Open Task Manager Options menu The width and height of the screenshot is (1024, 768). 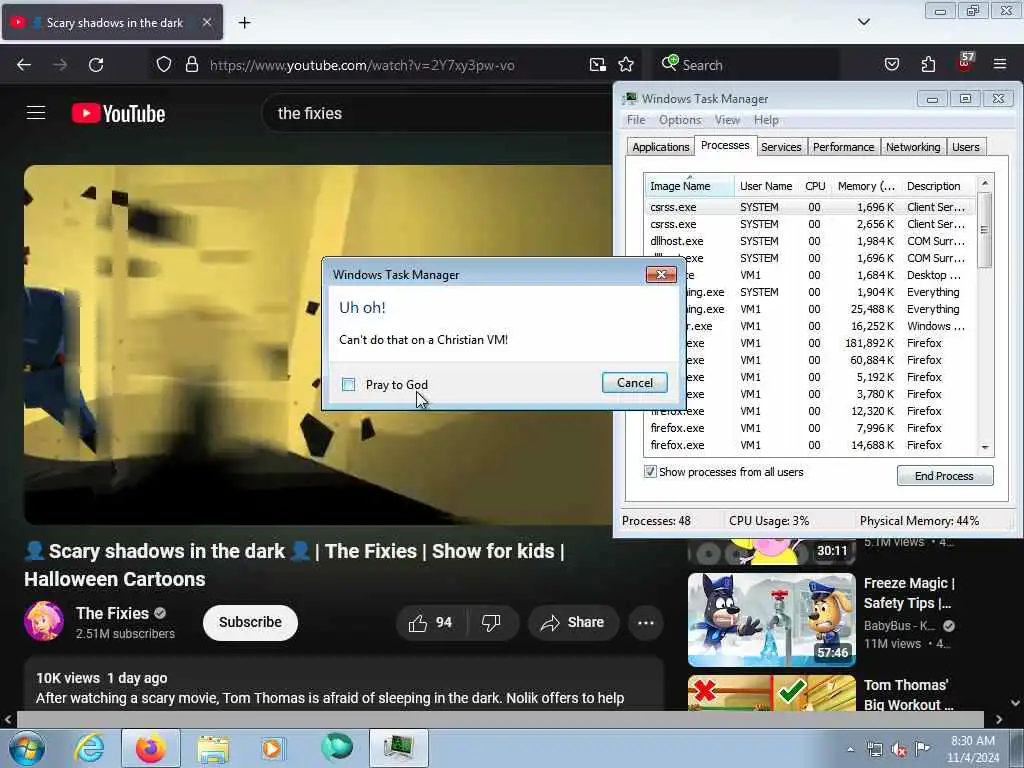[680, 120]
